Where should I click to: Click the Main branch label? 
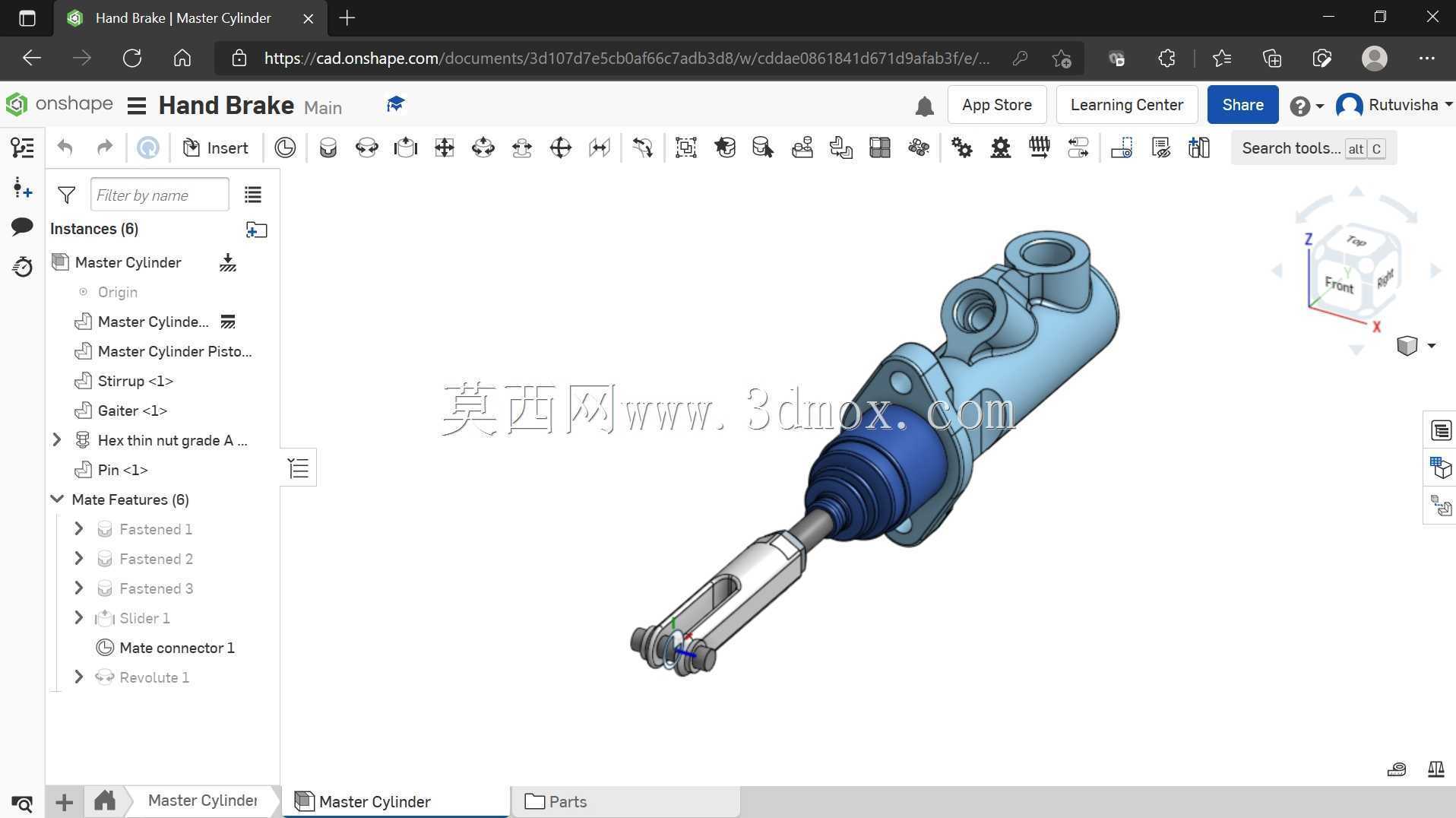click(x=323, y=108)
